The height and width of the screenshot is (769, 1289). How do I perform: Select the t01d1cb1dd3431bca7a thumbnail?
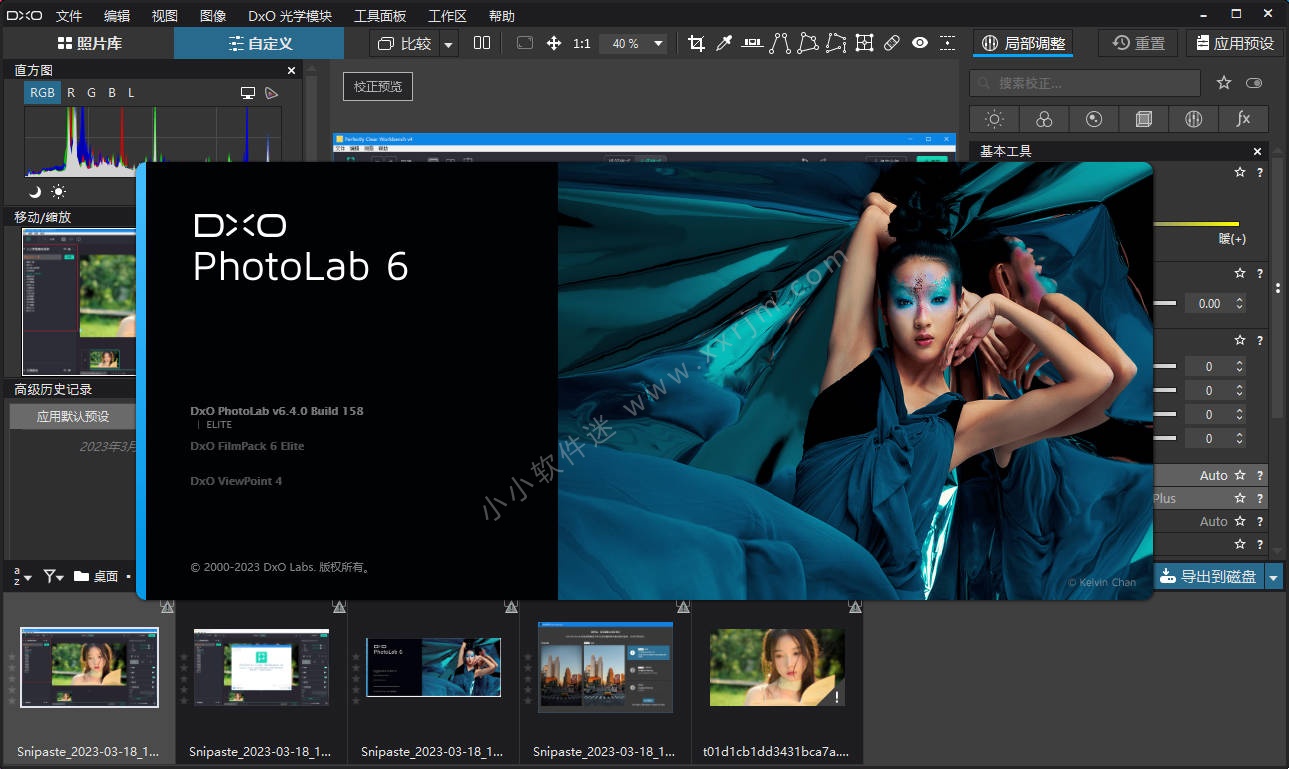point(777,667)
